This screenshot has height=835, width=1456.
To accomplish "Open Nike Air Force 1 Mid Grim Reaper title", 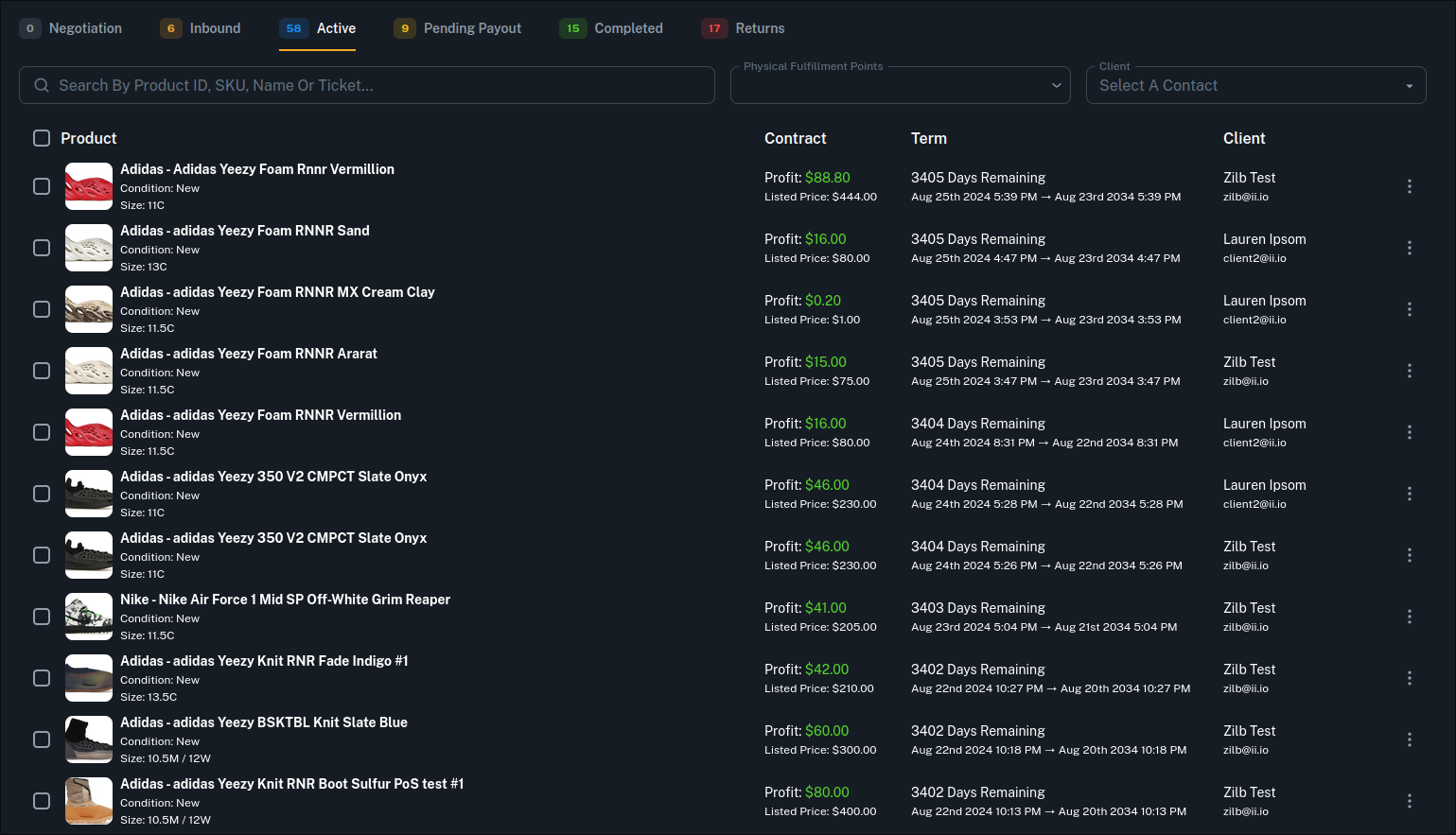I will (x=285, y=600).
